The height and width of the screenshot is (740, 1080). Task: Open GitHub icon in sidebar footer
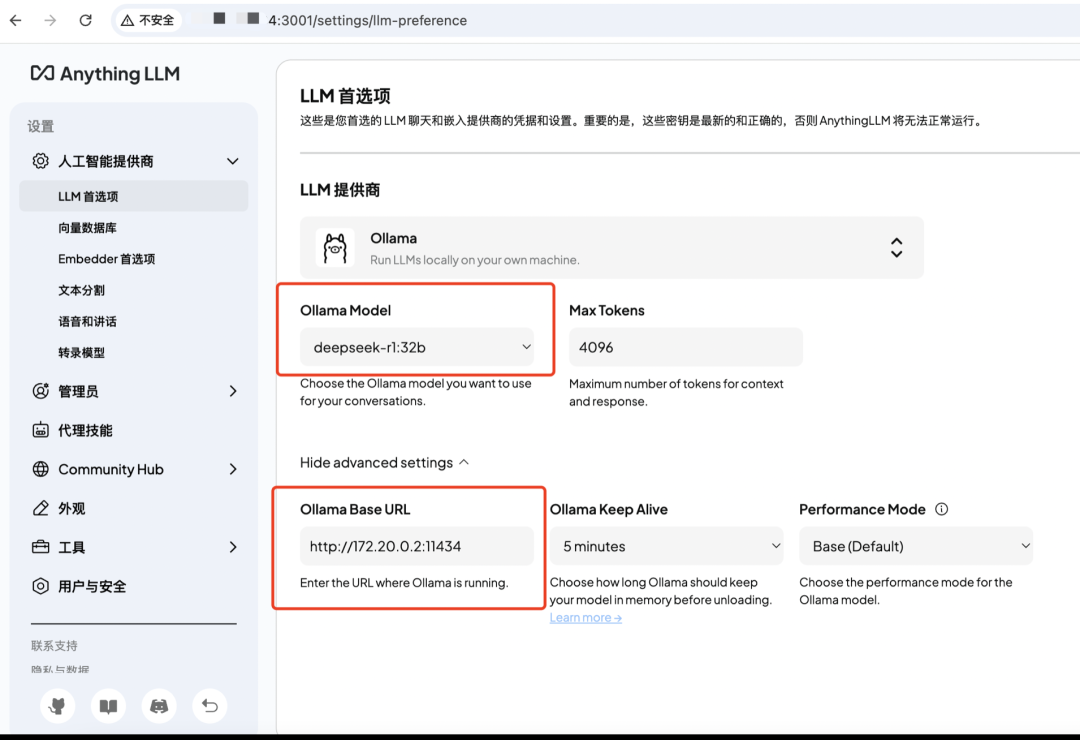tap(58, 706)
